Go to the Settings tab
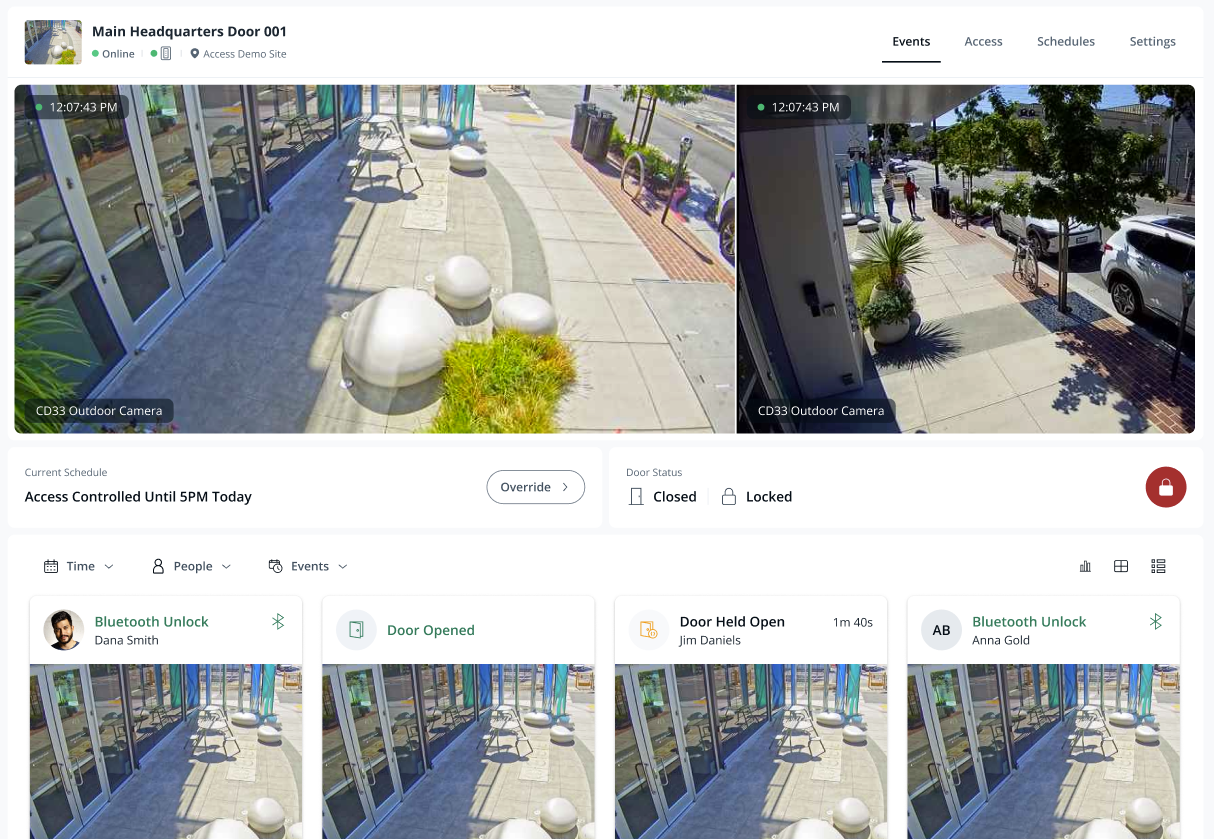Screen dimensions: 1214x839 [x=1152, y=42]
